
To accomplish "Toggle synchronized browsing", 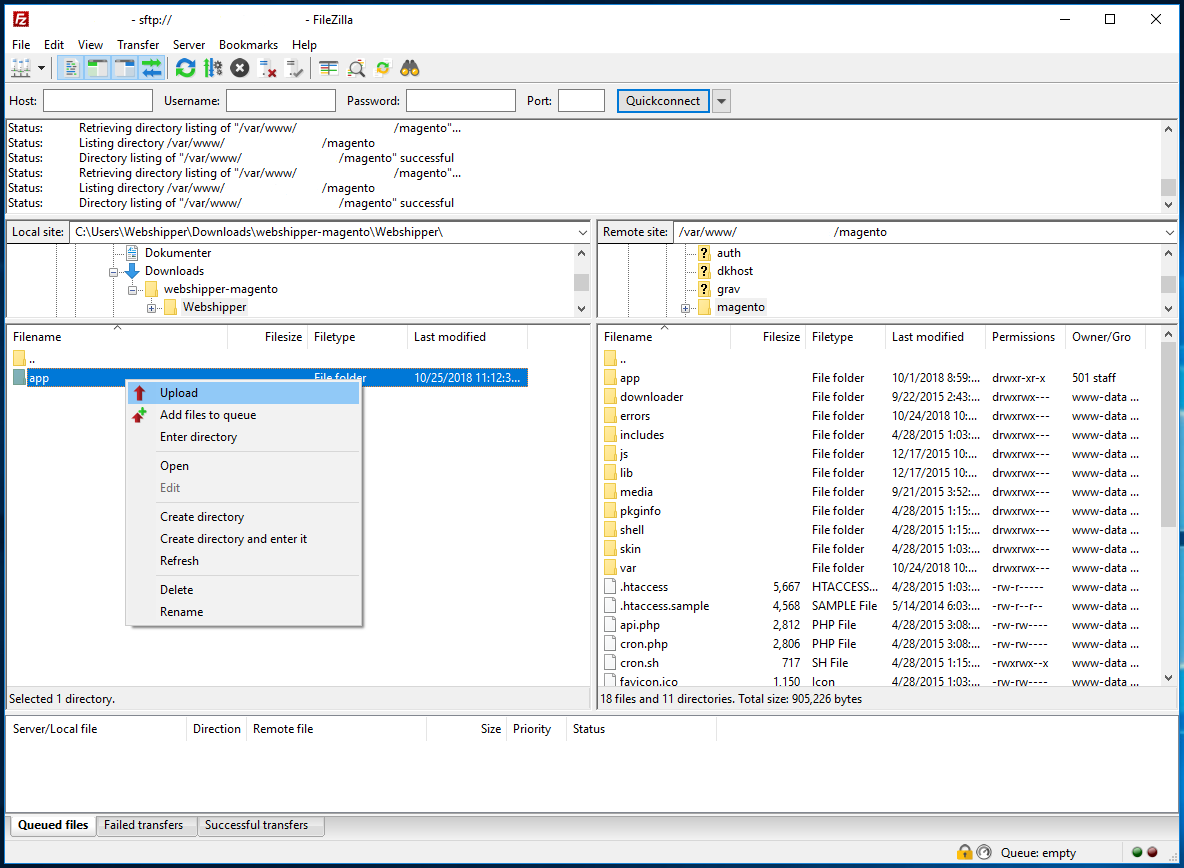I will (383, 67).
